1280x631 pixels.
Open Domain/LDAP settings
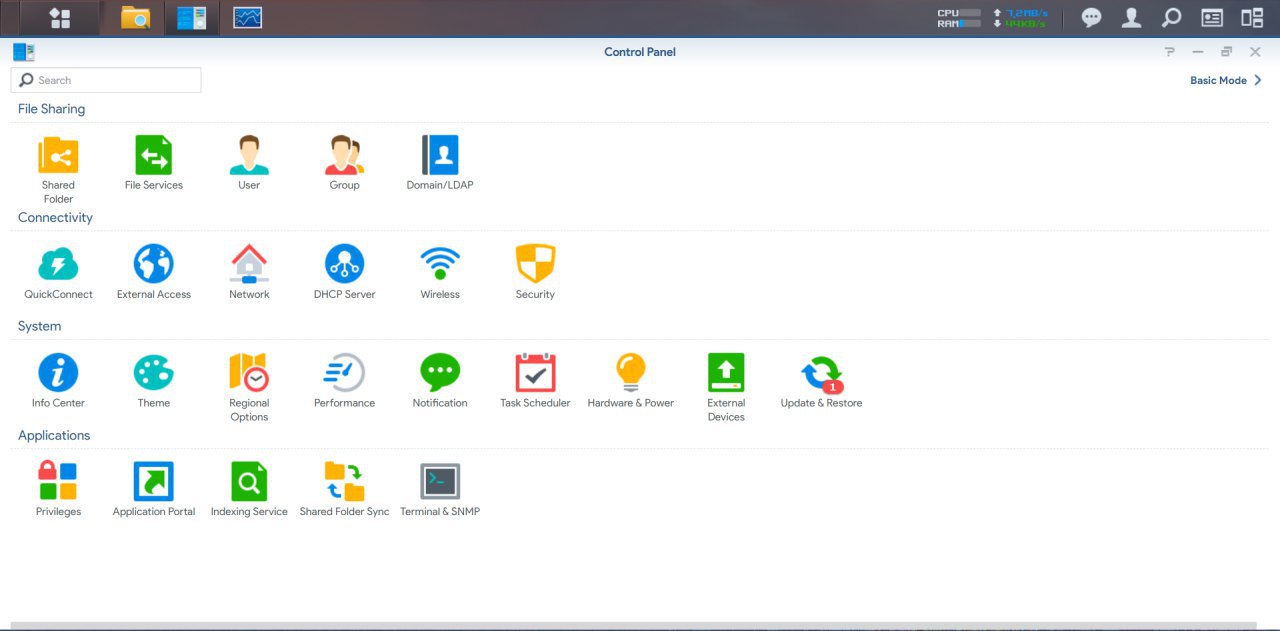pos(440,156)
